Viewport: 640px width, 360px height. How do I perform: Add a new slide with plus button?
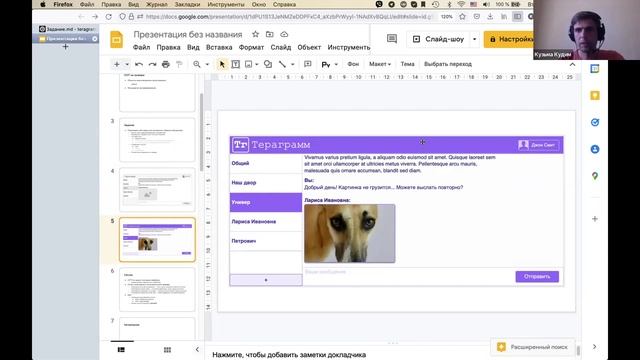pos(117,64)
